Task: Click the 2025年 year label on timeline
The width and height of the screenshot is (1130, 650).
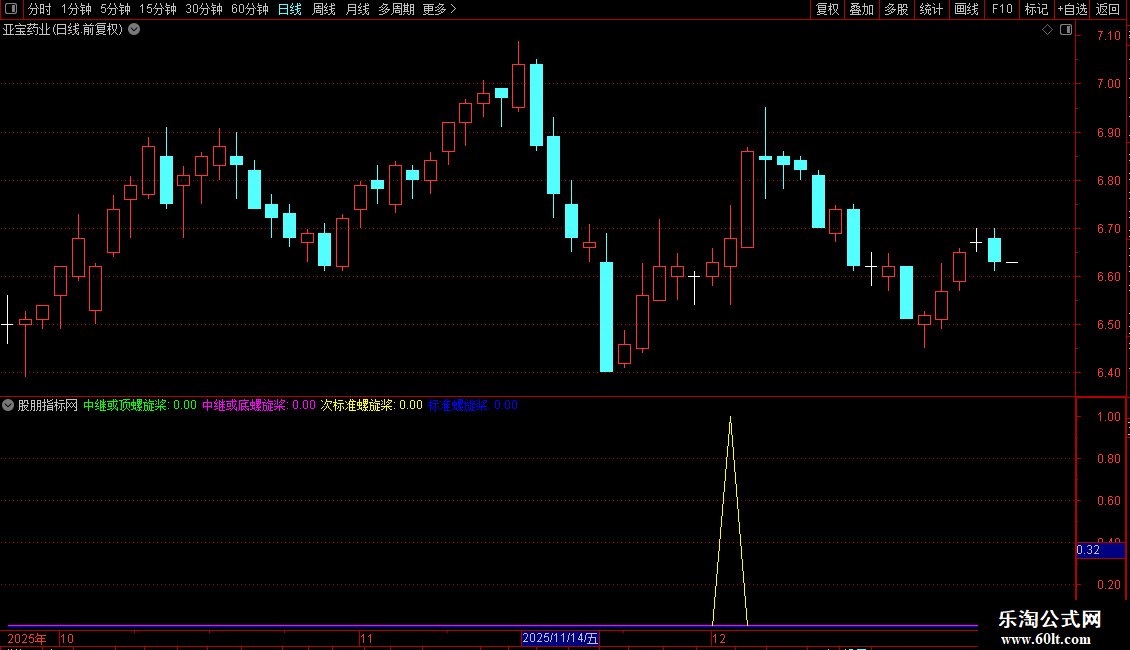Action: pyautogui.click(x=27, y=638)
